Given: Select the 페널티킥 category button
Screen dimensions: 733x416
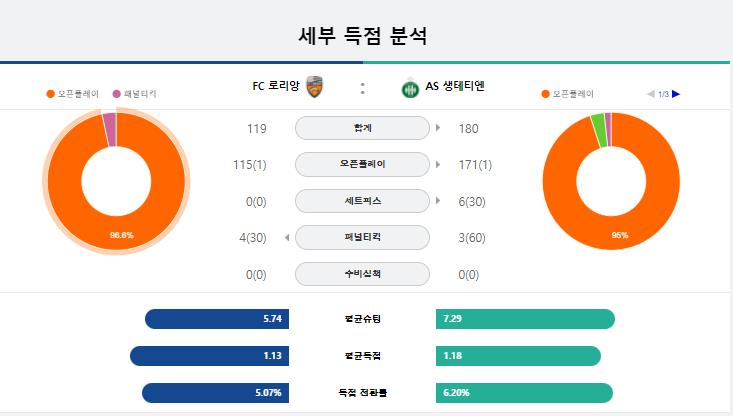Looking at the screenshot, I should 362,237.
